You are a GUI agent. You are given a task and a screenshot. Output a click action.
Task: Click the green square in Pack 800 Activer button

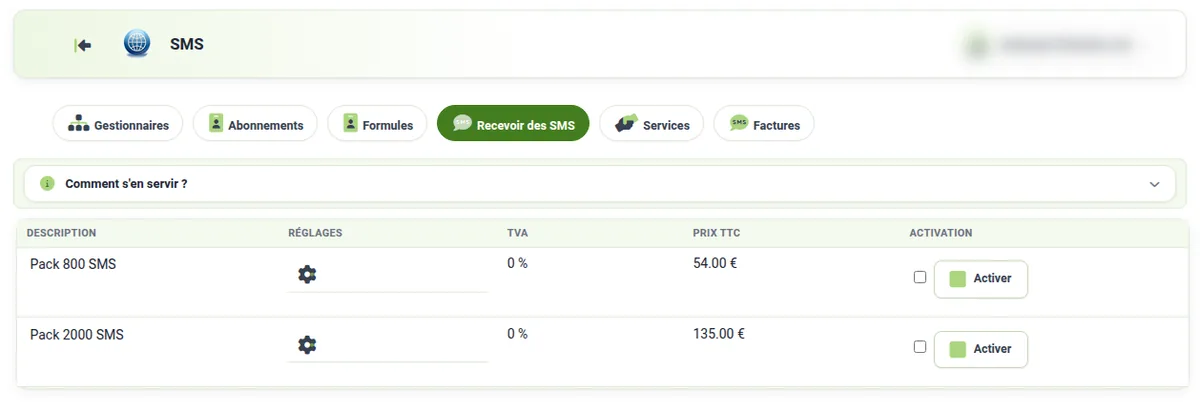957,279
